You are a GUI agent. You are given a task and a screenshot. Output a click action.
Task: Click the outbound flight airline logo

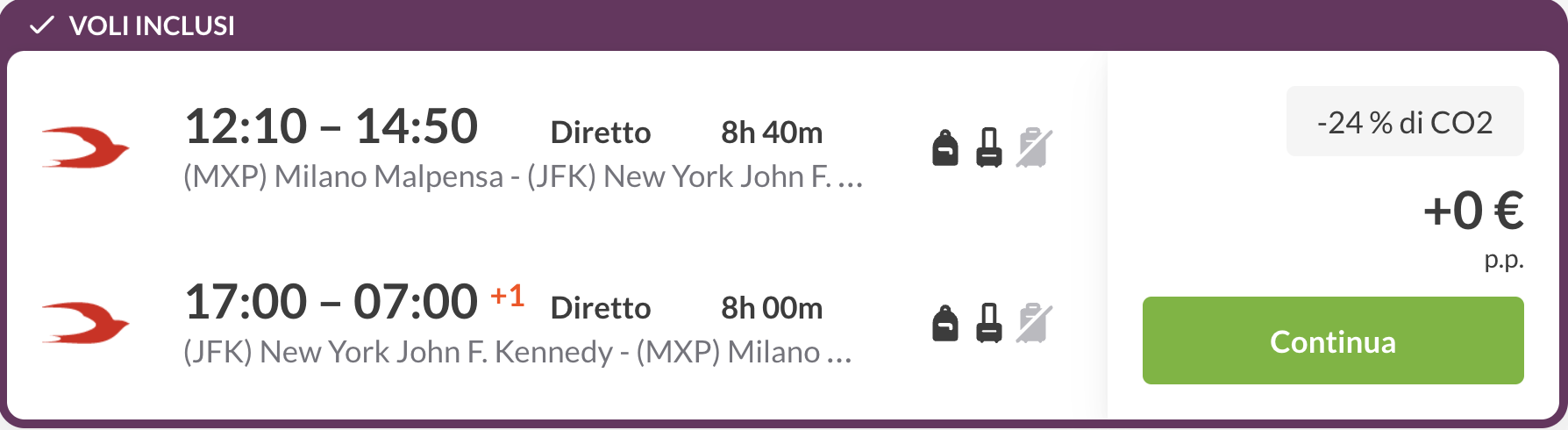[86, 147]
